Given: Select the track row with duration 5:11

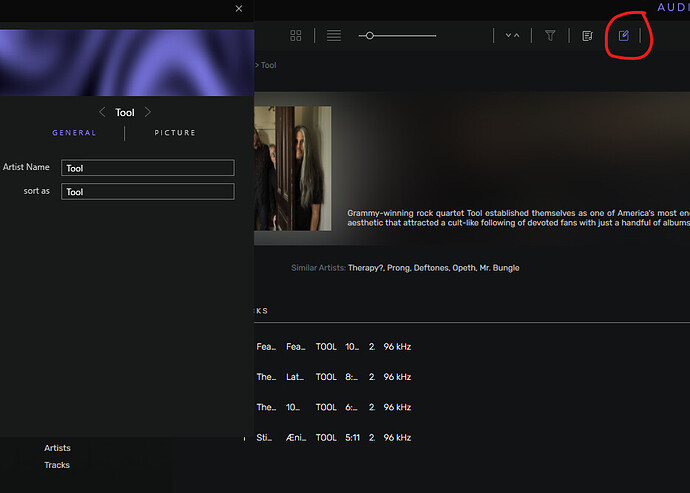Looking at the screenshot, I should pos(334,438).
